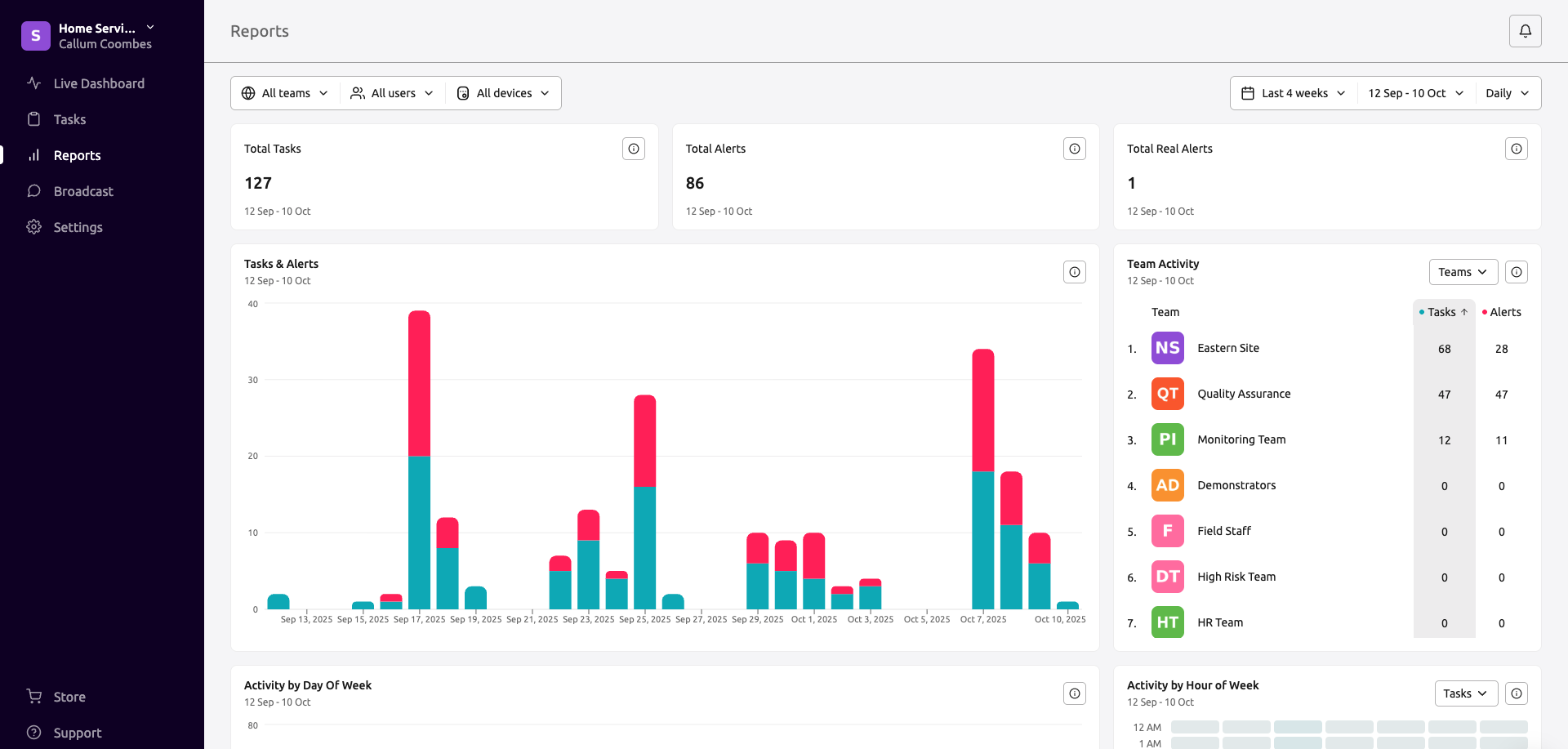This screenshot has width=1568, height=749.
Task: Sort Team Activity by Alerts column
Action: coord(1502,312)
